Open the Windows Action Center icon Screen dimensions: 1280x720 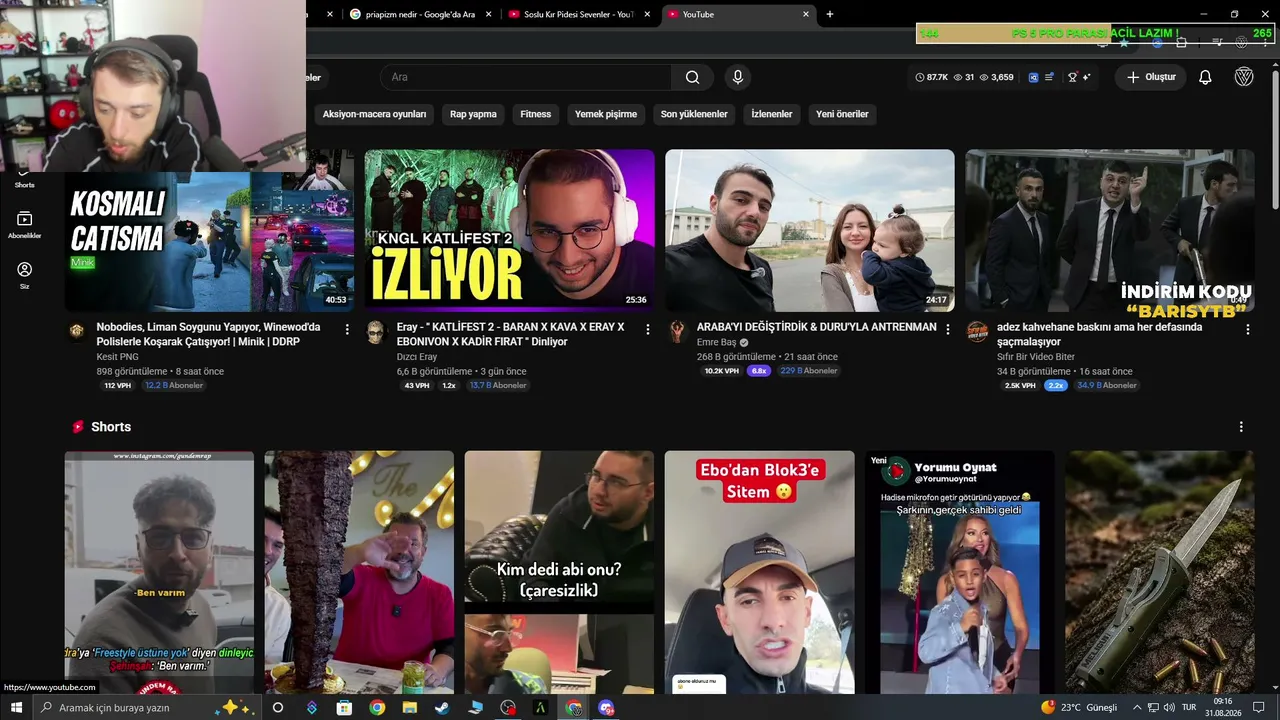pyautogui.click(x=1259, y=707)
